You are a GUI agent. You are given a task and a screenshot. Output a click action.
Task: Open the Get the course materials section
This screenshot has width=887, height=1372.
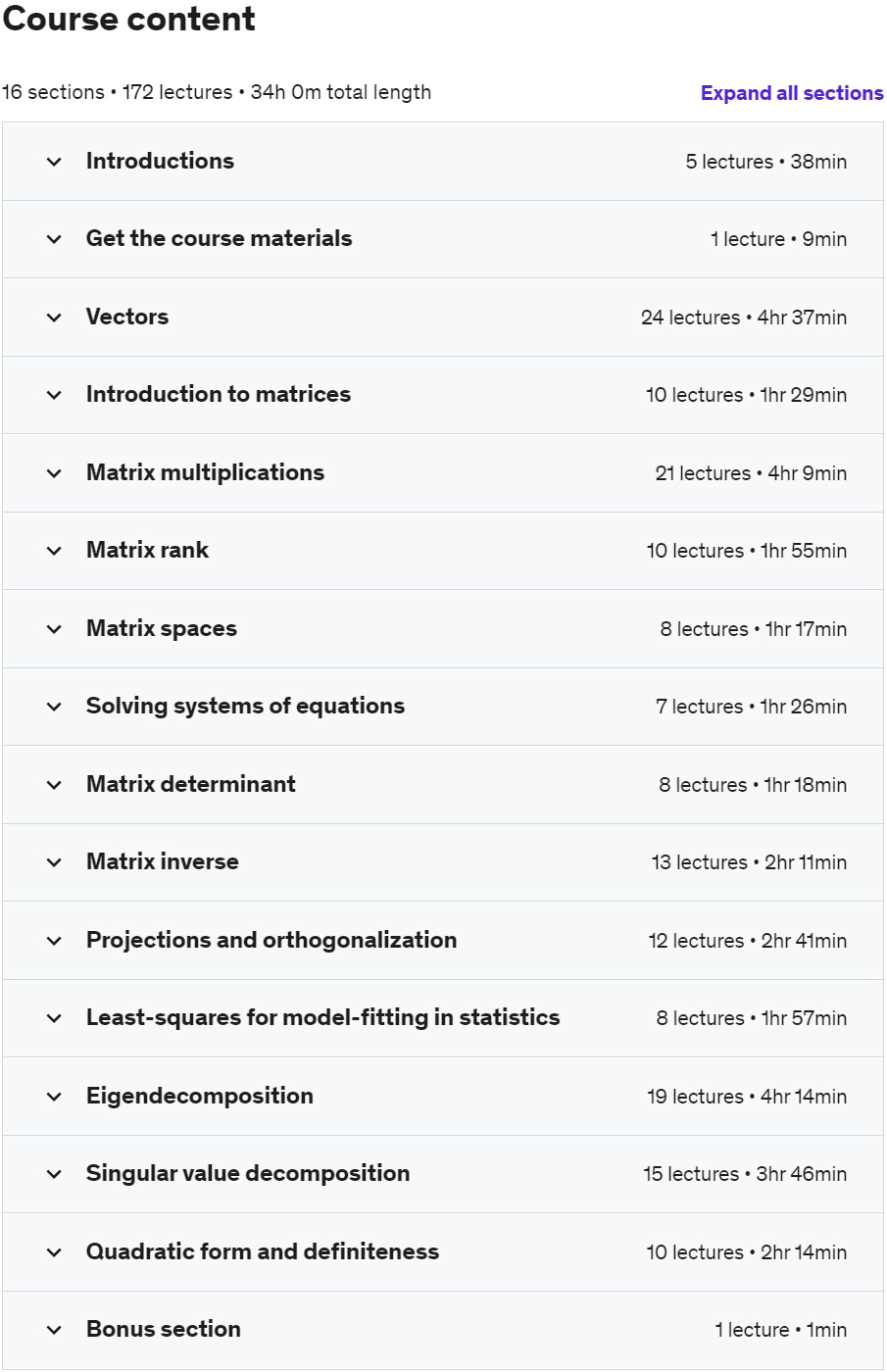(x=219, y=238)
